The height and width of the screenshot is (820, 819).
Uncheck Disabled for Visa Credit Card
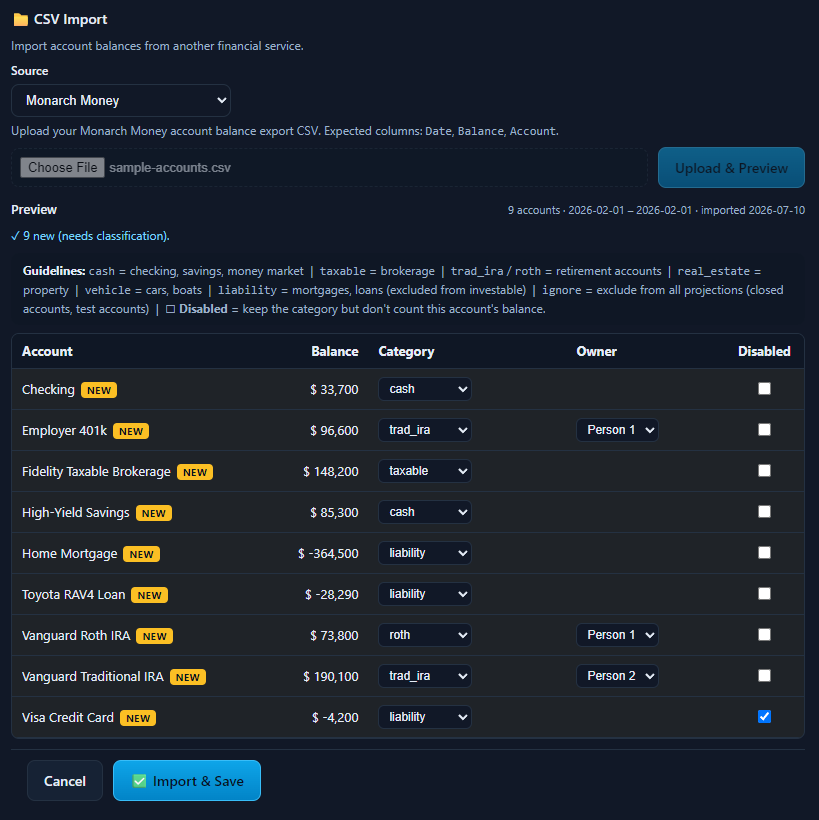click(764, 716)
